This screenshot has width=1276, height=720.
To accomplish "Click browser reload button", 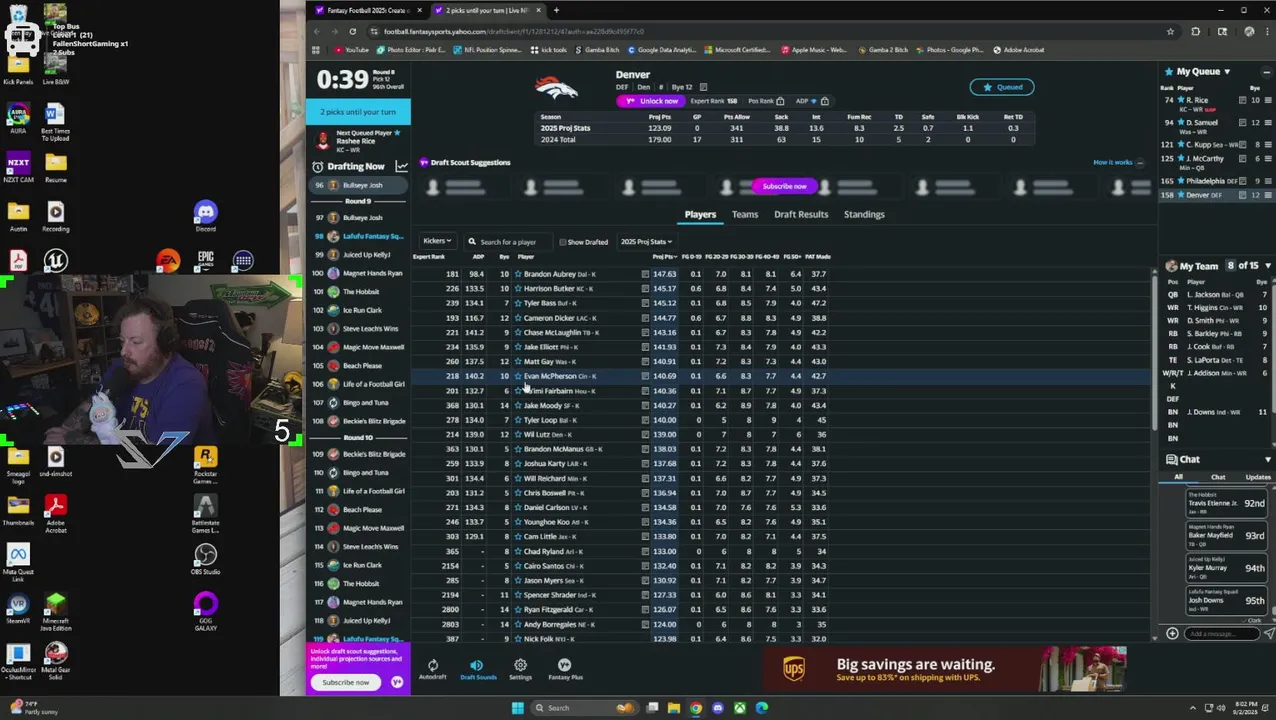I will (x=352, y=31).
